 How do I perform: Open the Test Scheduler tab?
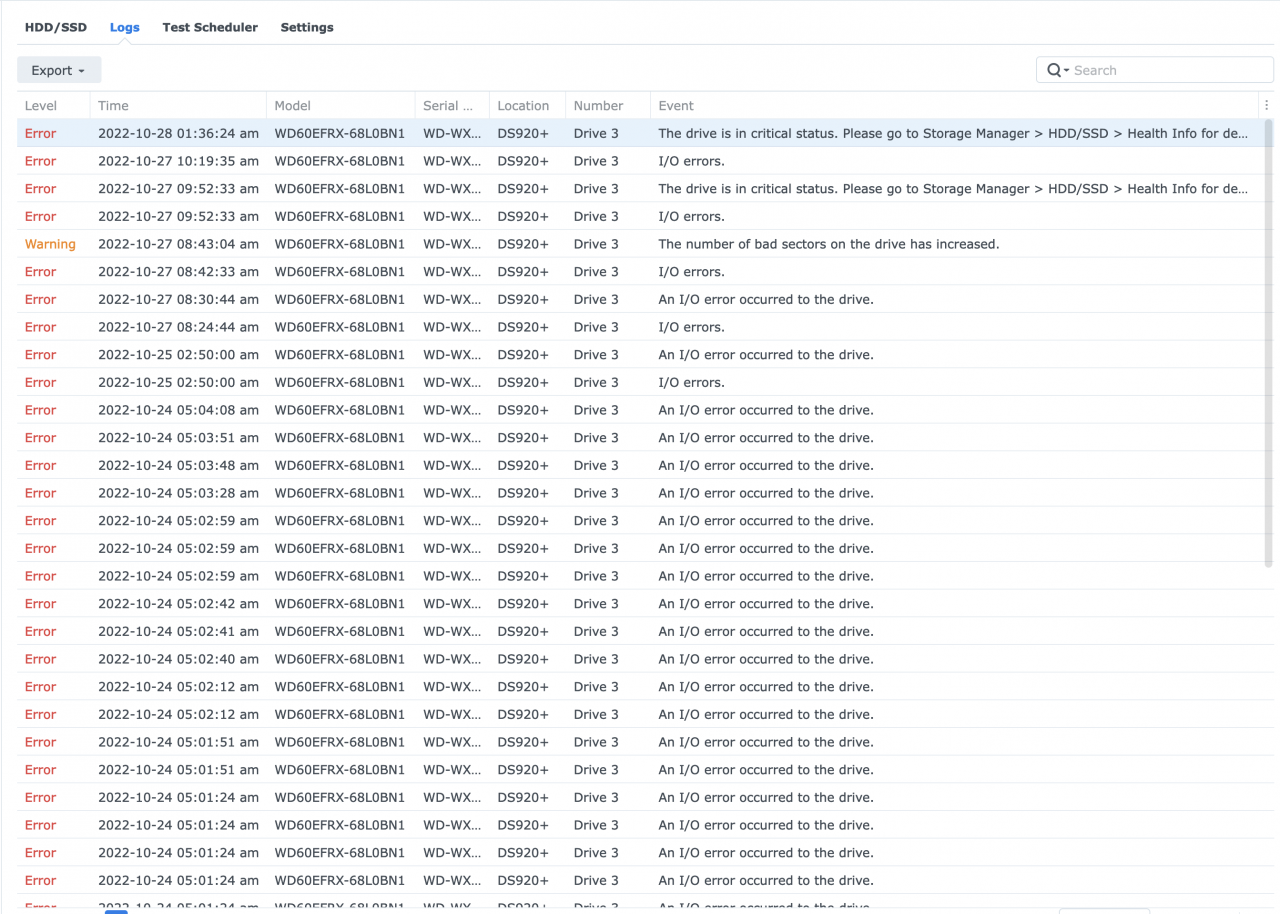[x=210, y=27]
